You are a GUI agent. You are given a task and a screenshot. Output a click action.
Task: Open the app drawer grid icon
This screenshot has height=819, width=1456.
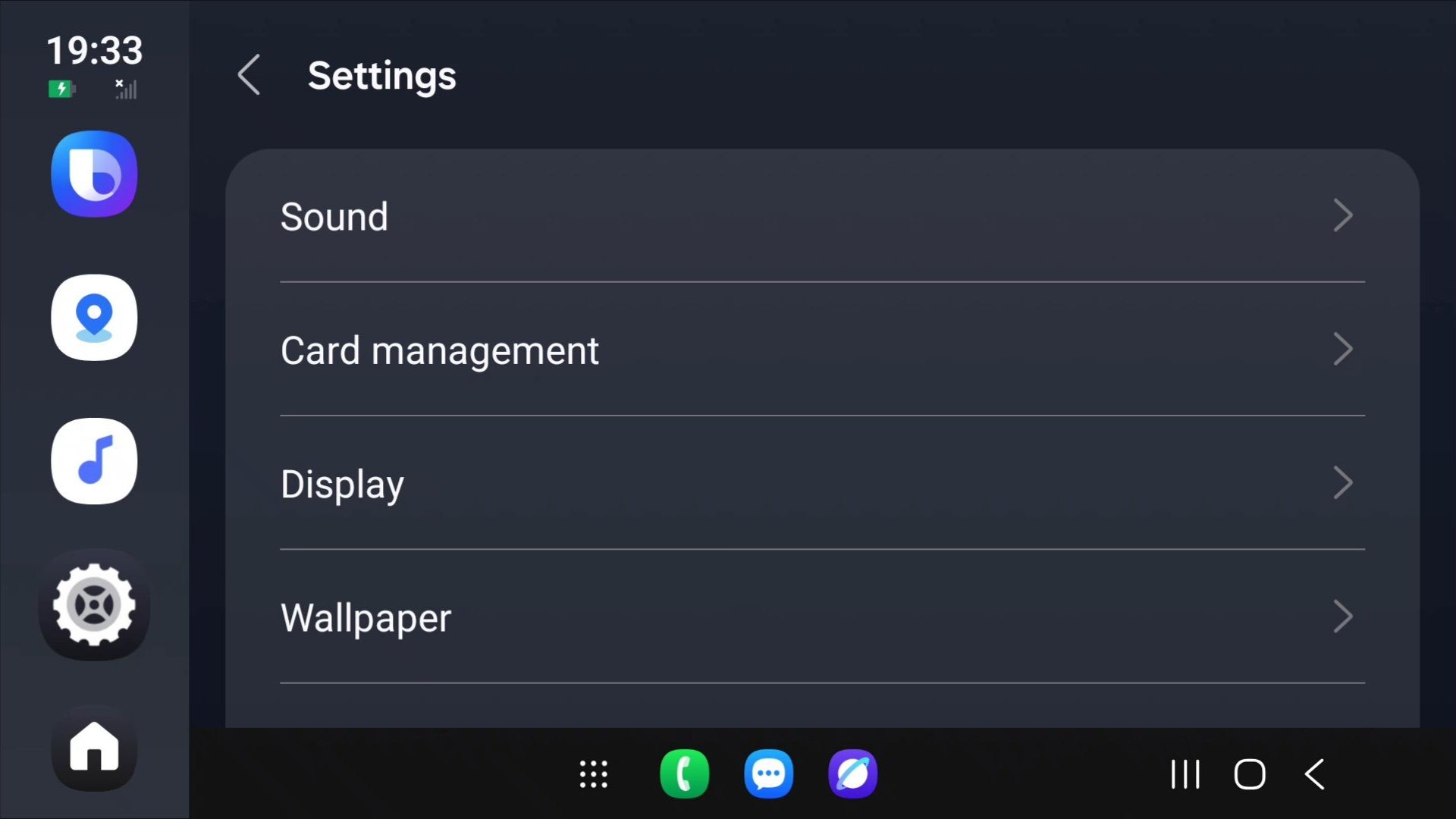tap(594, 774)
